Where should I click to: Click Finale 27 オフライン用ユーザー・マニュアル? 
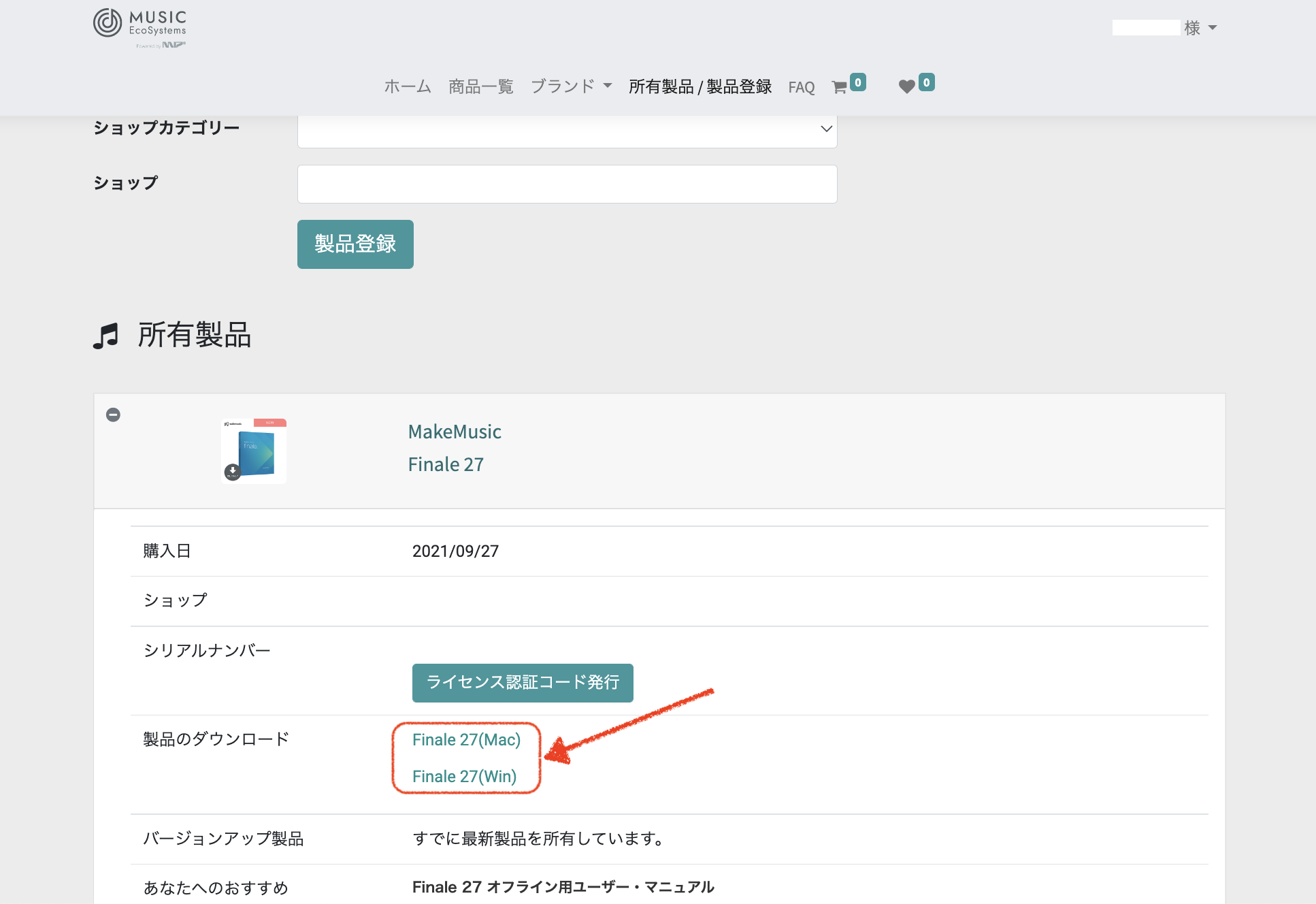click(563, 887)
